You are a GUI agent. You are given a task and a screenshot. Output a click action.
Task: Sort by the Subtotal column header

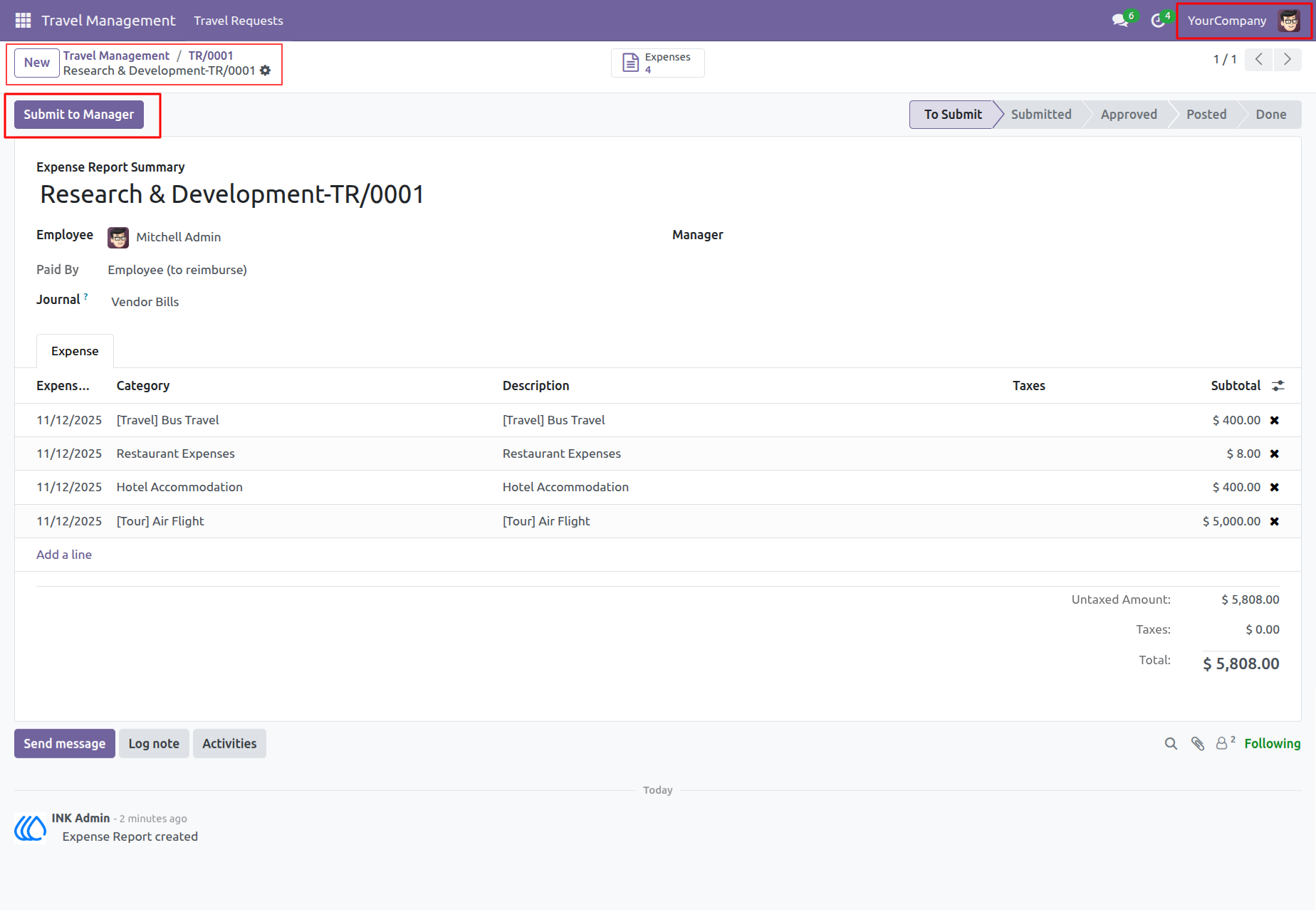tap(1236, 386)
